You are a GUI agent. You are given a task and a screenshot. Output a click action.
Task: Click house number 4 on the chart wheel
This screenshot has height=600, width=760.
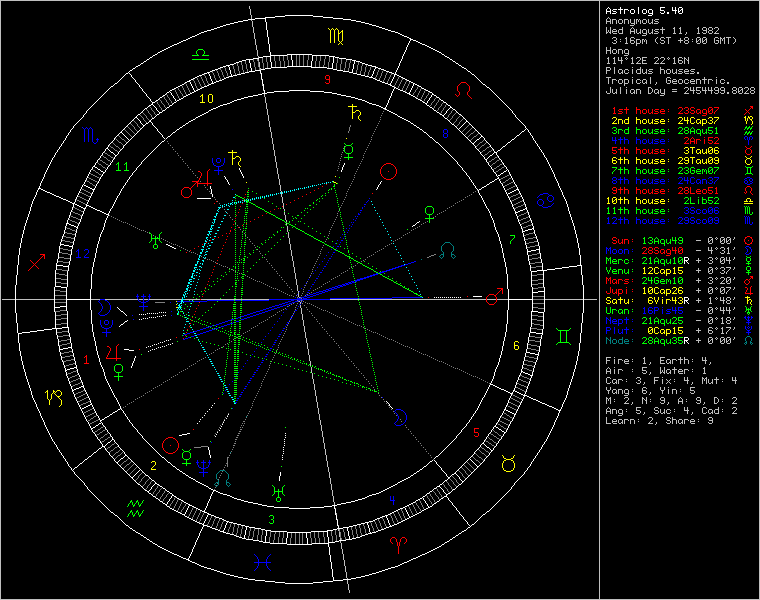[392, 501]
